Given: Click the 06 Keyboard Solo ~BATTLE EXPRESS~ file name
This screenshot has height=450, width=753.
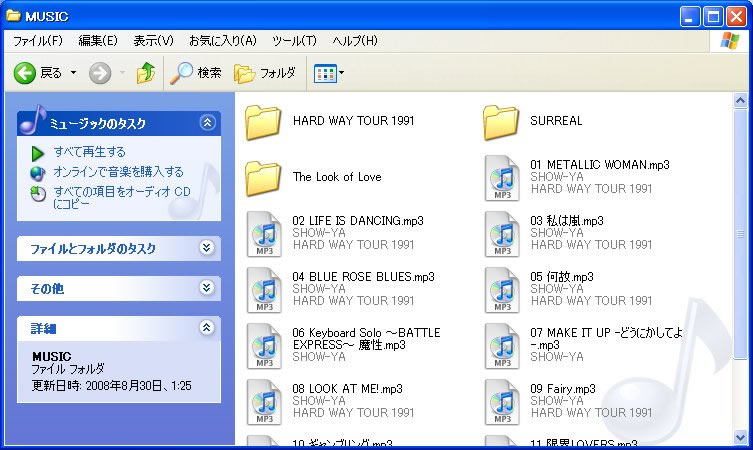Looking at the screenshot, I should pyautogui.click(x=366, y=339).
